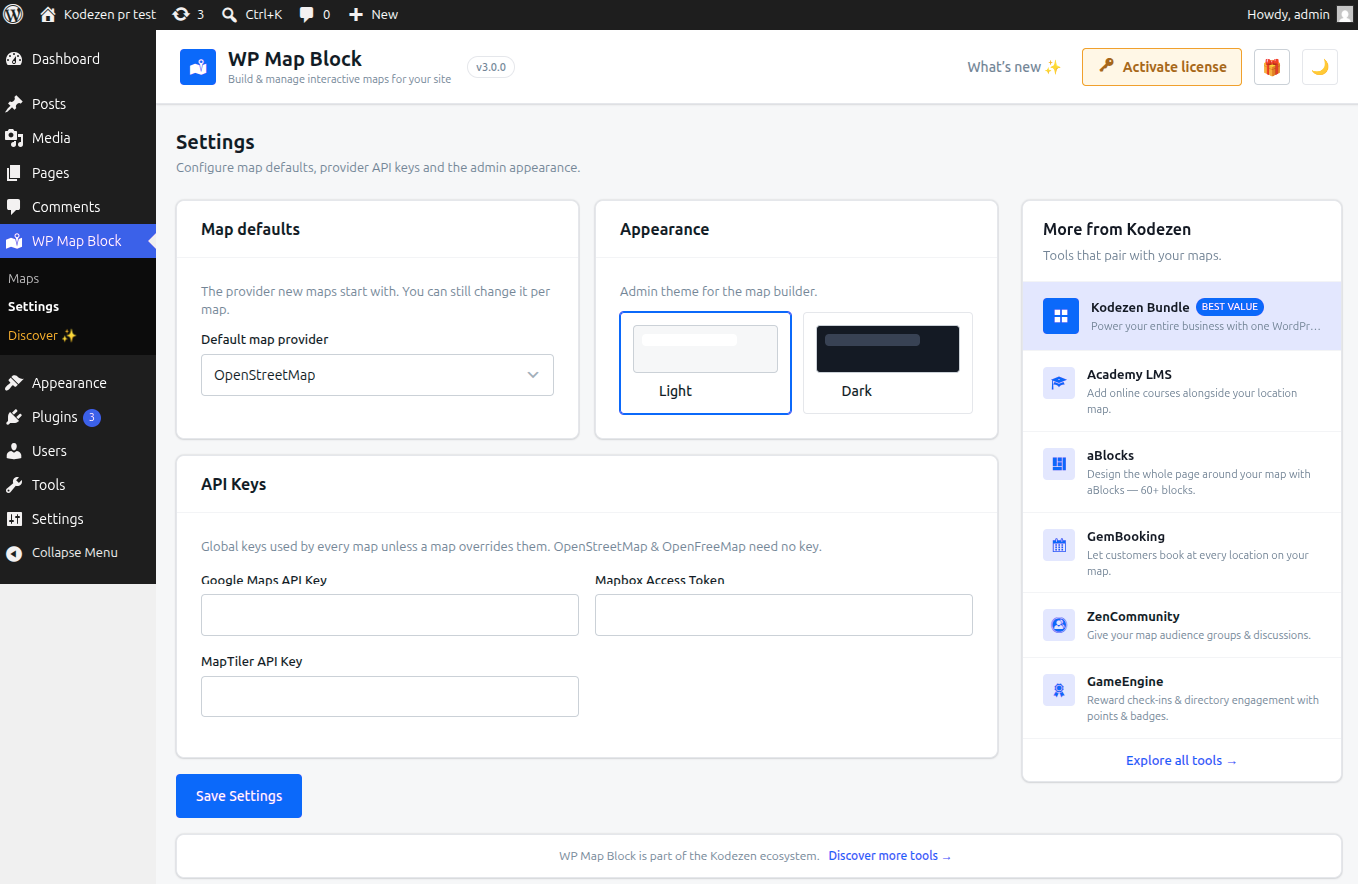Click the Tools wrench icon
The width and height of the screenshot is (1358, 884).
click(x=14, y=485)
